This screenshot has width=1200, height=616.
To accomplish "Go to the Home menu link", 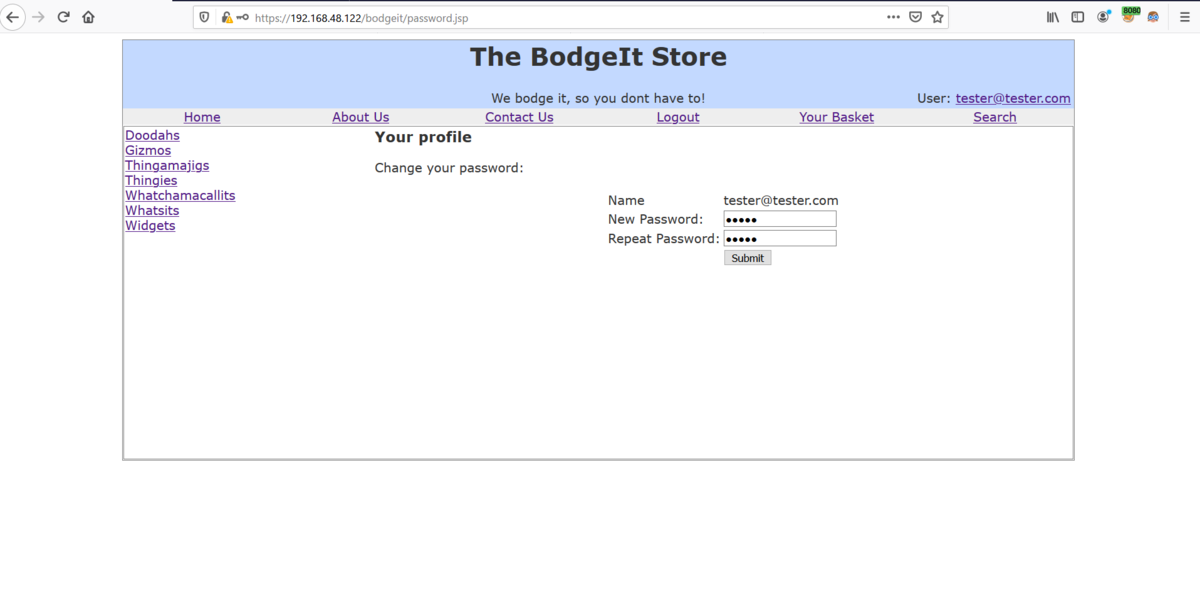I will tap(202, 117).
